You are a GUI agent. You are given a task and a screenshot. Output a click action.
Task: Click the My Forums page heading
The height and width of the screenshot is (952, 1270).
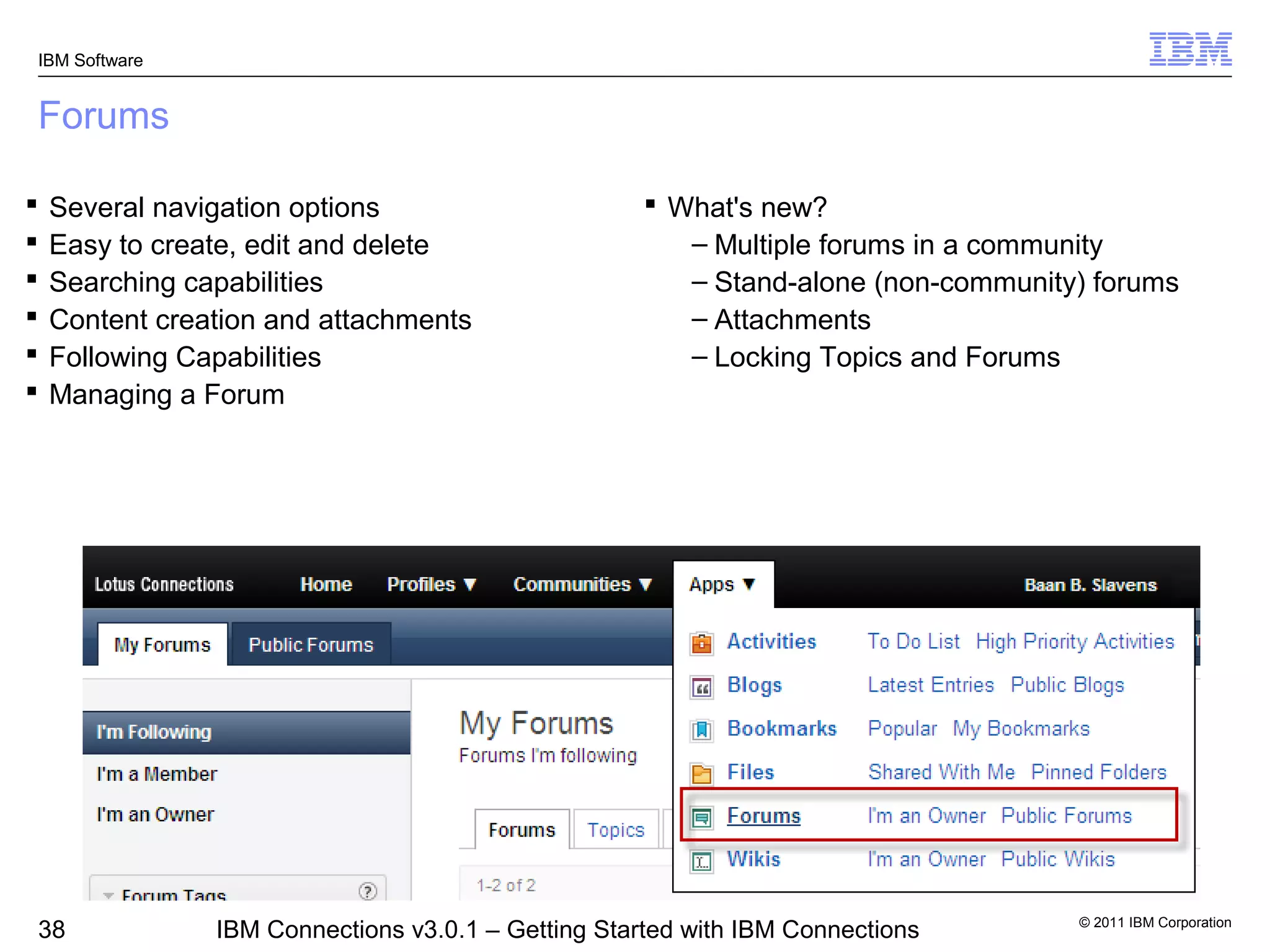tap(536, 723)
